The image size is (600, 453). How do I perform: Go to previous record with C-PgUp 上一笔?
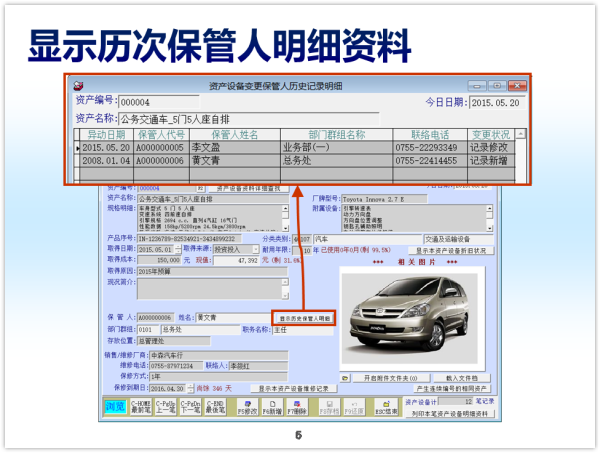pyautogui.click(x=165, y=407)
